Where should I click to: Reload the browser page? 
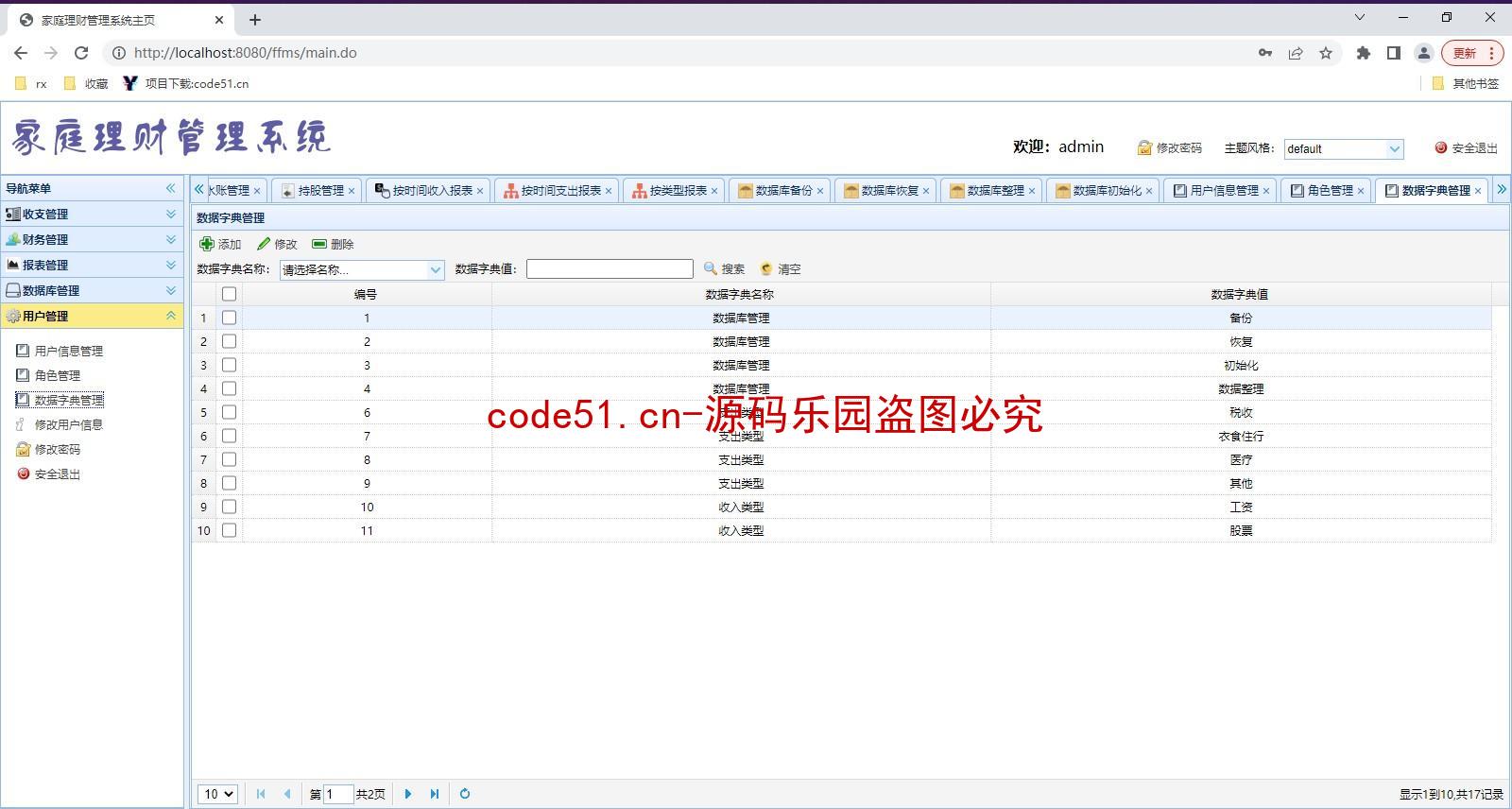(81, 53)
